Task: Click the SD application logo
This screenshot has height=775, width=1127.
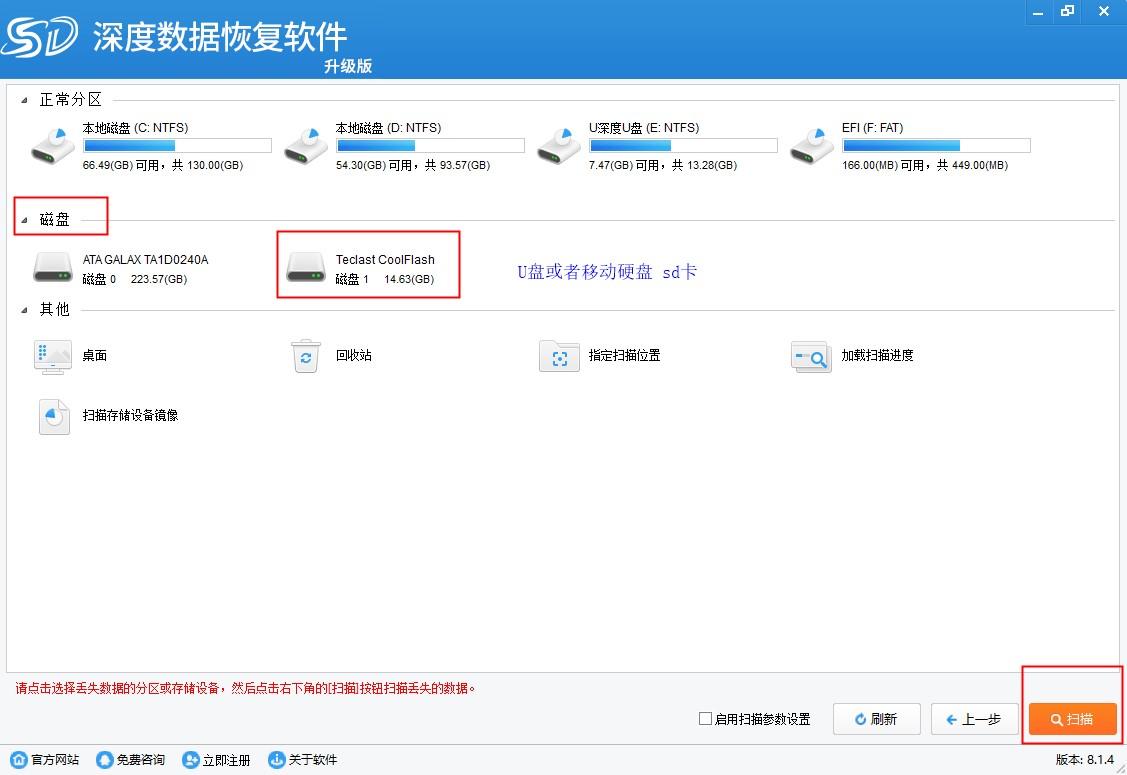Action: 40,37
